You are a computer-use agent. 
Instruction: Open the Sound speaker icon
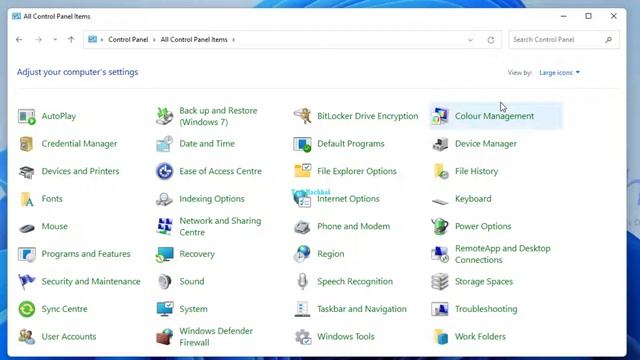point(164,282)
